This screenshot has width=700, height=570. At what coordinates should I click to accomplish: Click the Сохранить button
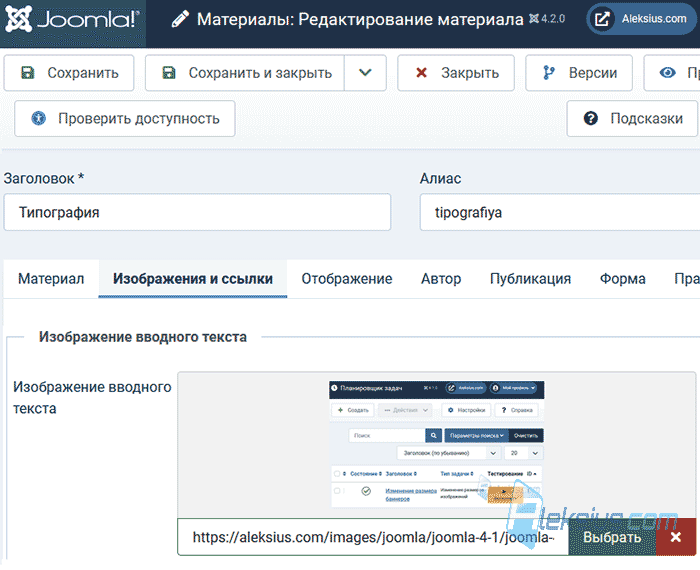pyautogui.click(x=69, y=73)
